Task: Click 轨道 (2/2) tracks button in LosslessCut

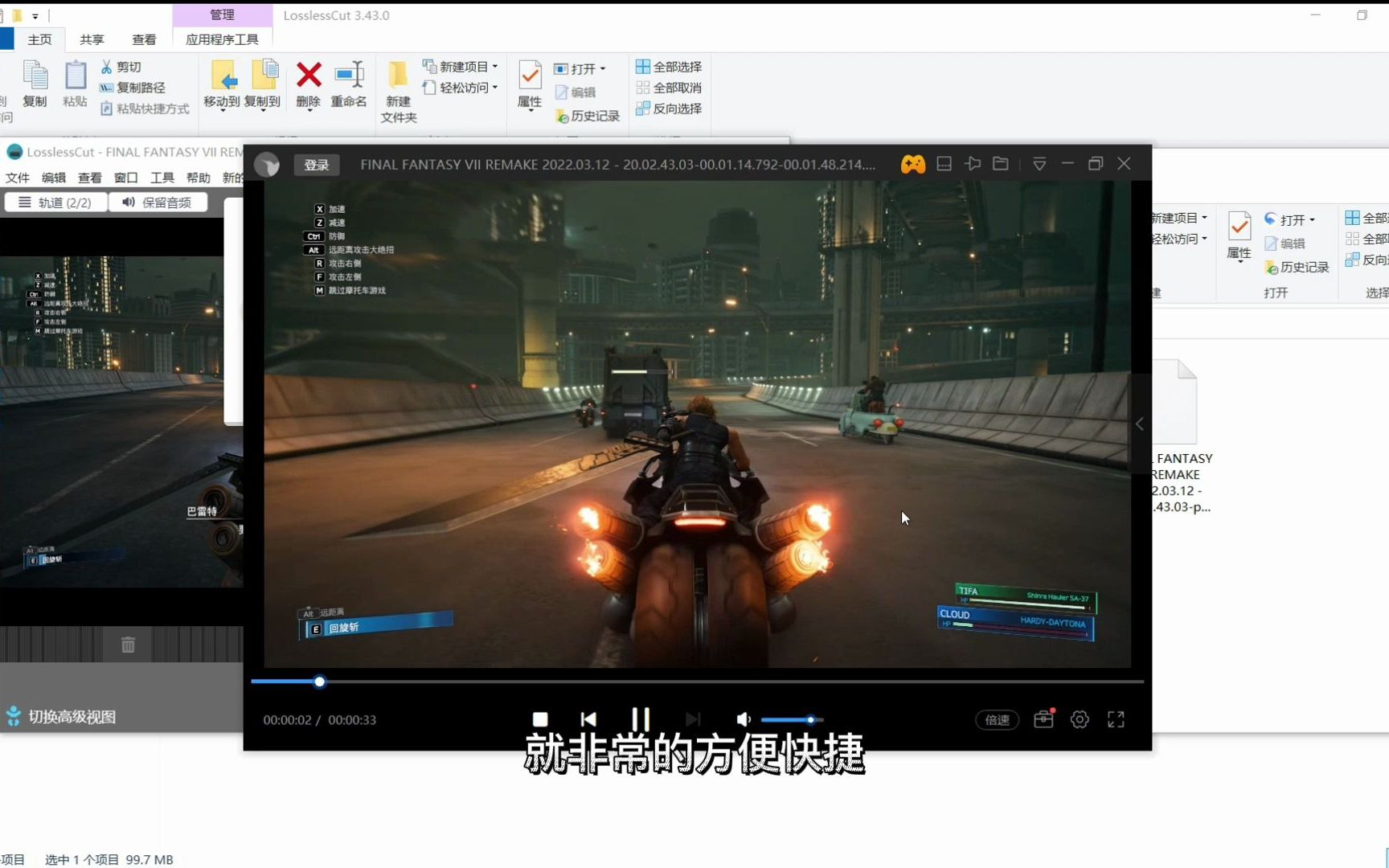Action: click(55, 203)
